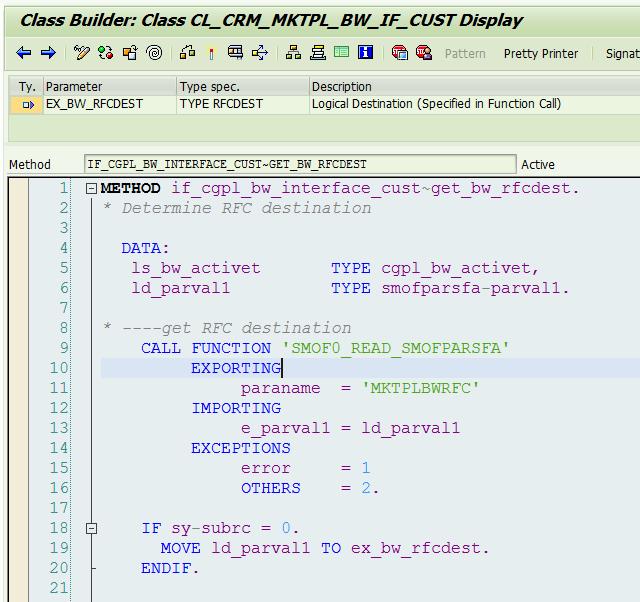Click the Test/Execute icon
This screenshot has width=640, height=602.
click(x=236, y=53)
